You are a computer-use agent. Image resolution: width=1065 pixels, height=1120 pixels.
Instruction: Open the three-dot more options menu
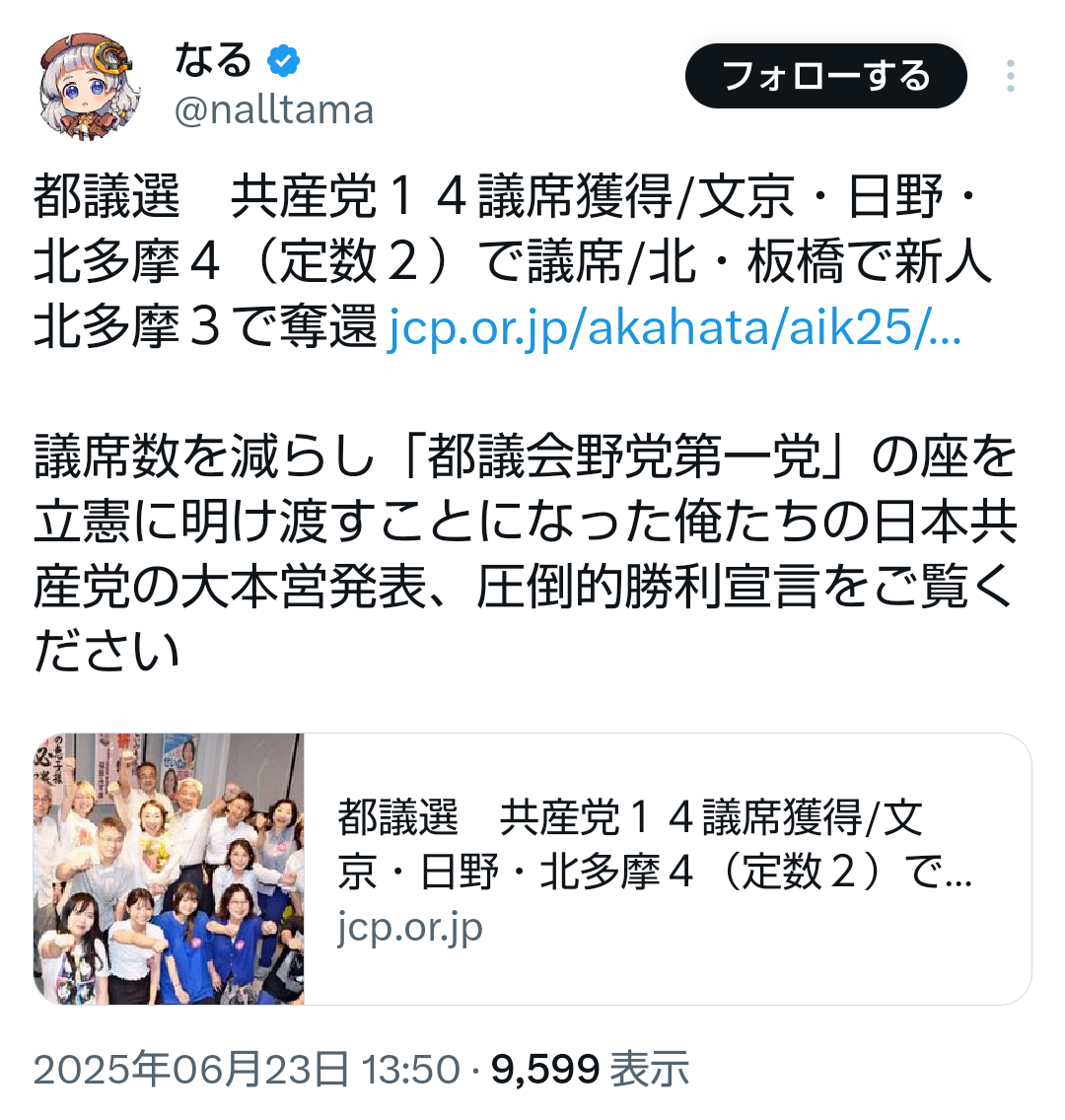pos(1010,76)
